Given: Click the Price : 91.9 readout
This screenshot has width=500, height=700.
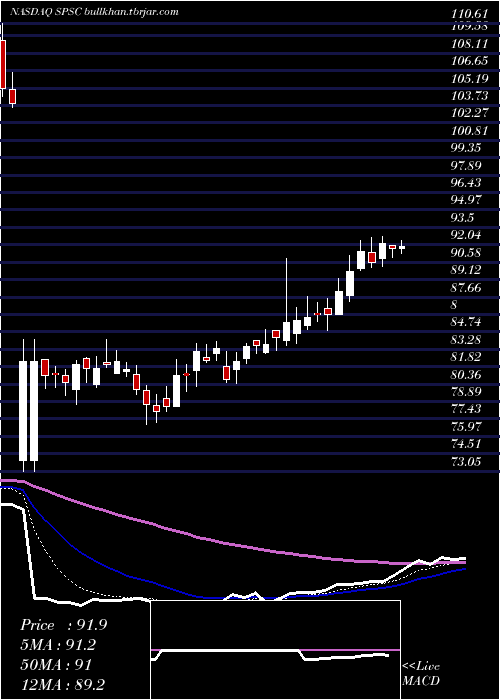Looking at the screenshot, I should tap(63, 625).
